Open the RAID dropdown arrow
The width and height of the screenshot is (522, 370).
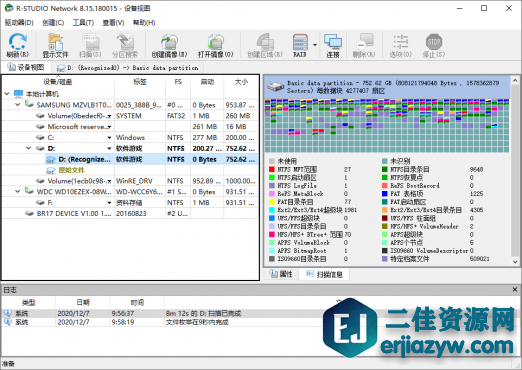[315, 45]
